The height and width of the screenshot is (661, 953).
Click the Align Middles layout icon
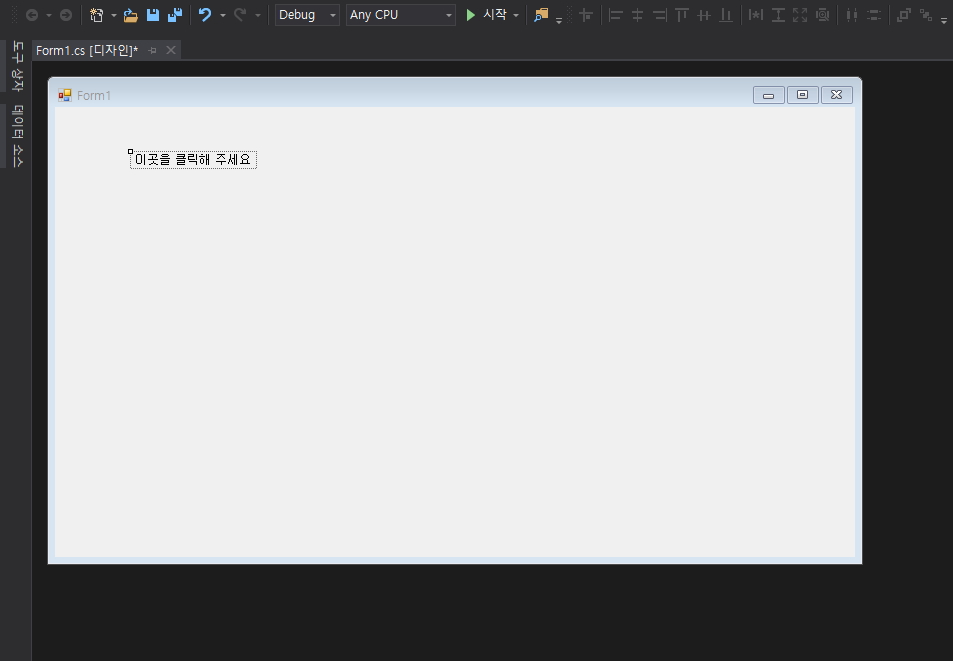(x=704, y=15)
